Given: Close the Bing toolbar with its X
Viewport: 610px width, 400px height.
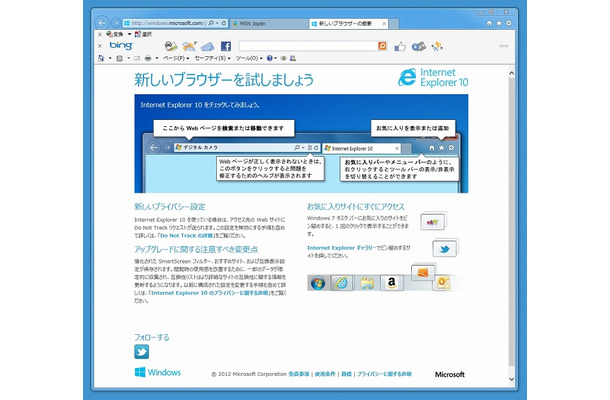Looking at the screenshot, I should (100, 46).
